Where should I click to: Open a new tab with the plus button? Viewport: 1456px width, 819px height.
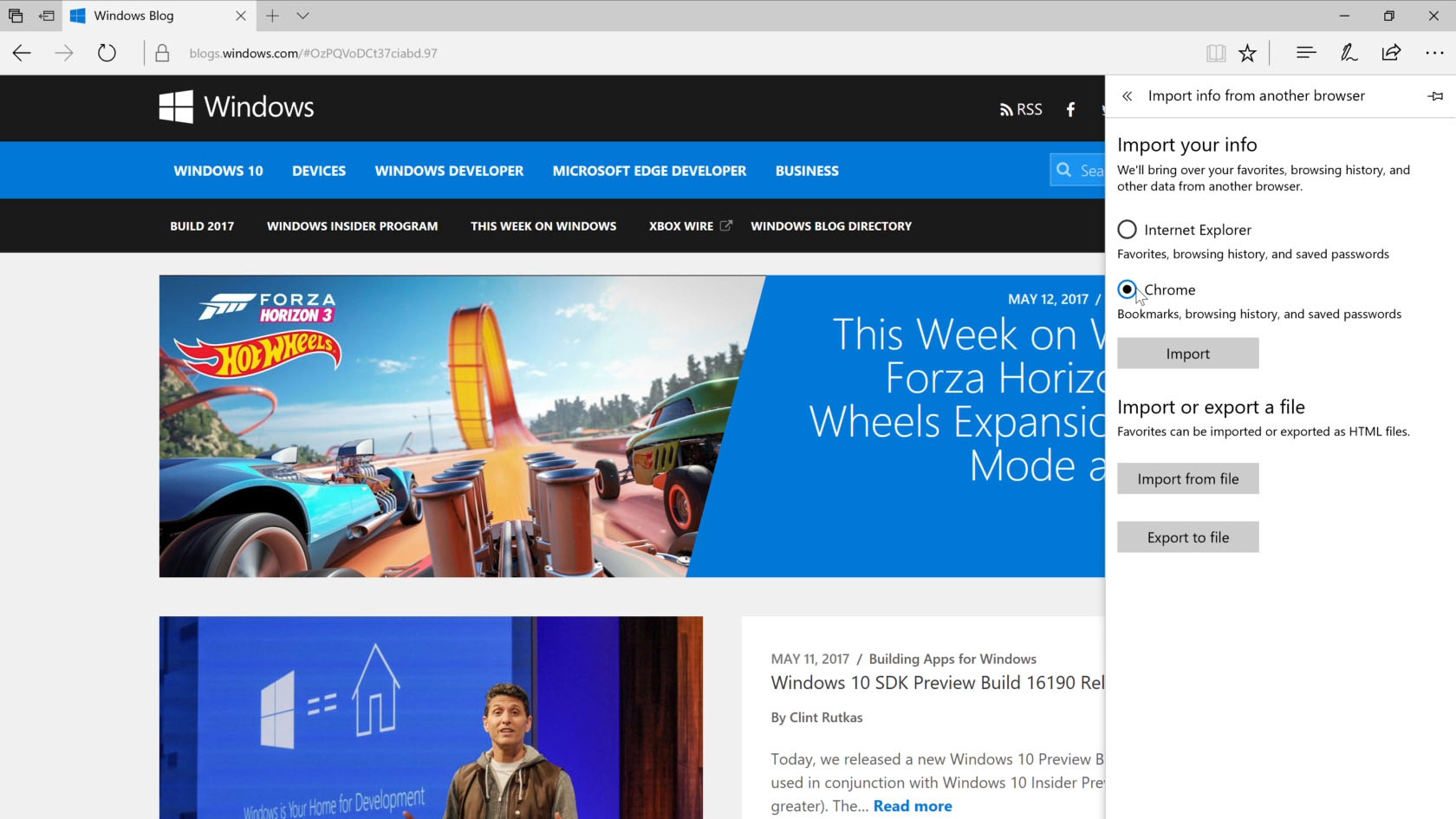[x=272, y=16]
